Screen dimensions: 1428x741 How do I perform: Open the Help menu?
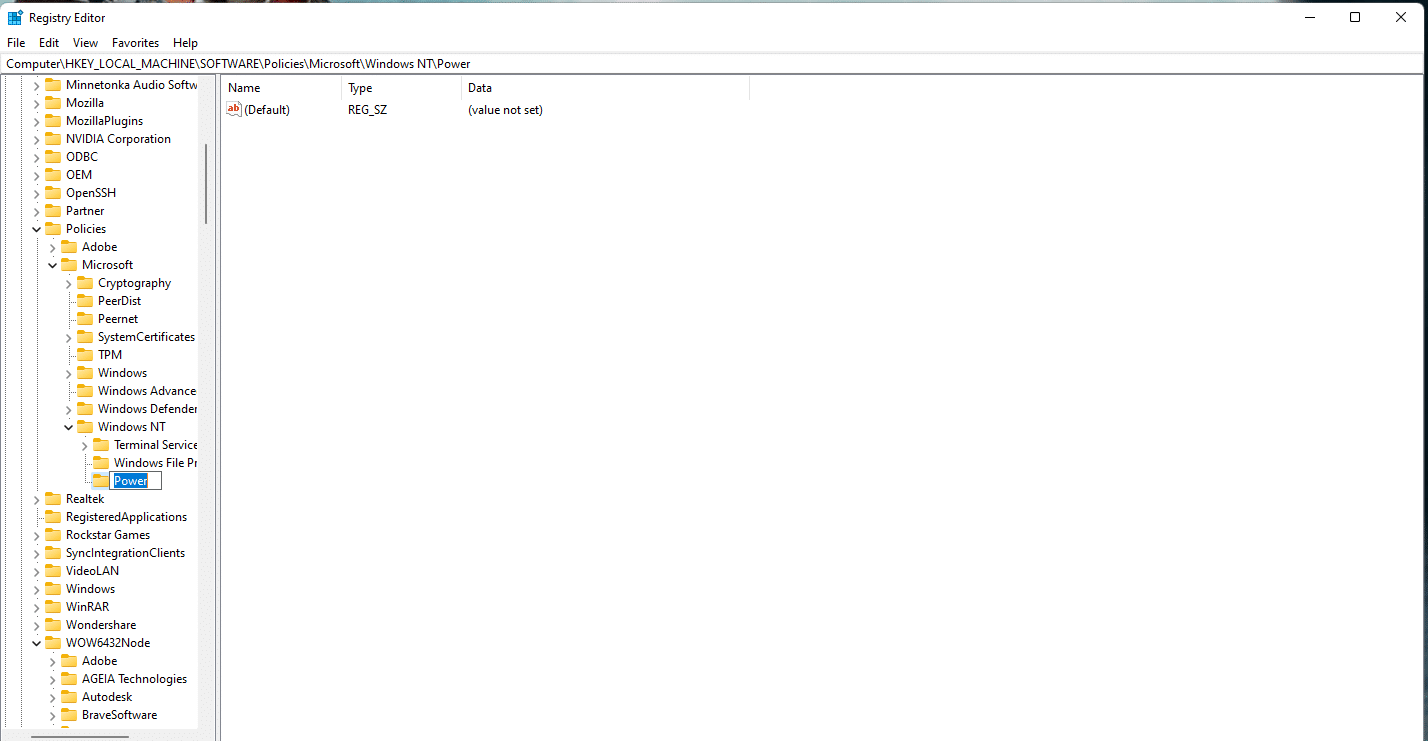[185, 43]
